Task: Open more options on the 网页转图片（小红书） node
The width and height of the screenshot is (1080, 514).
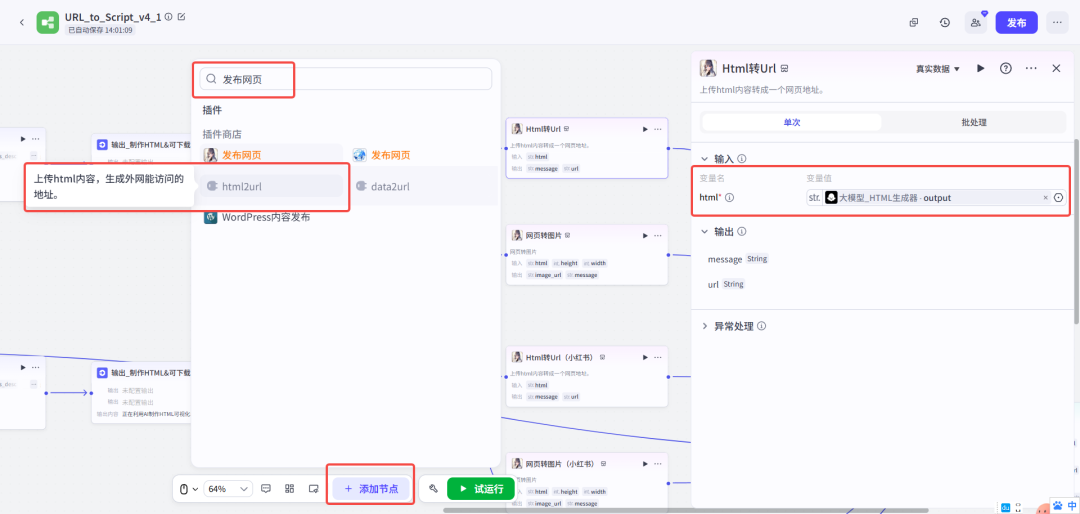Action: pos(658,464)
